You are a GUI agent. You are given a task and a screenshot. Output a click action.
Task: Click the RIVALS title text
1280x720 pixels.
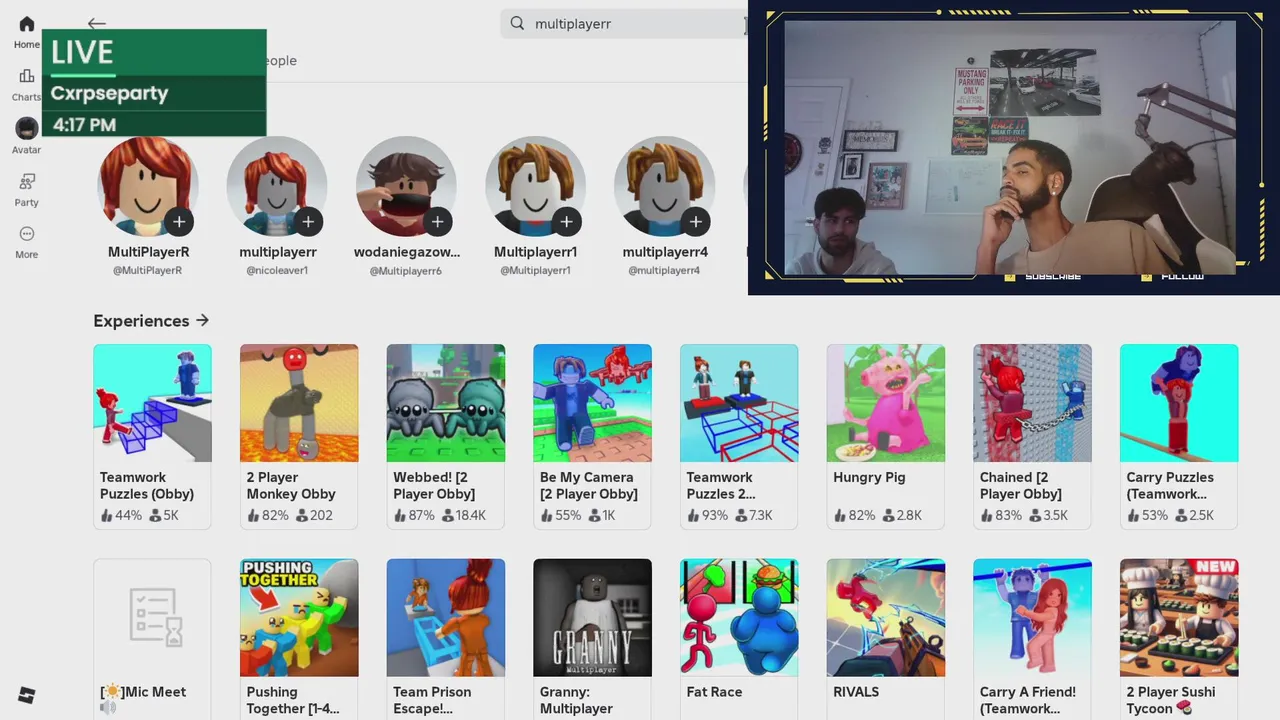pyautogui.click(x=856, y=691)
